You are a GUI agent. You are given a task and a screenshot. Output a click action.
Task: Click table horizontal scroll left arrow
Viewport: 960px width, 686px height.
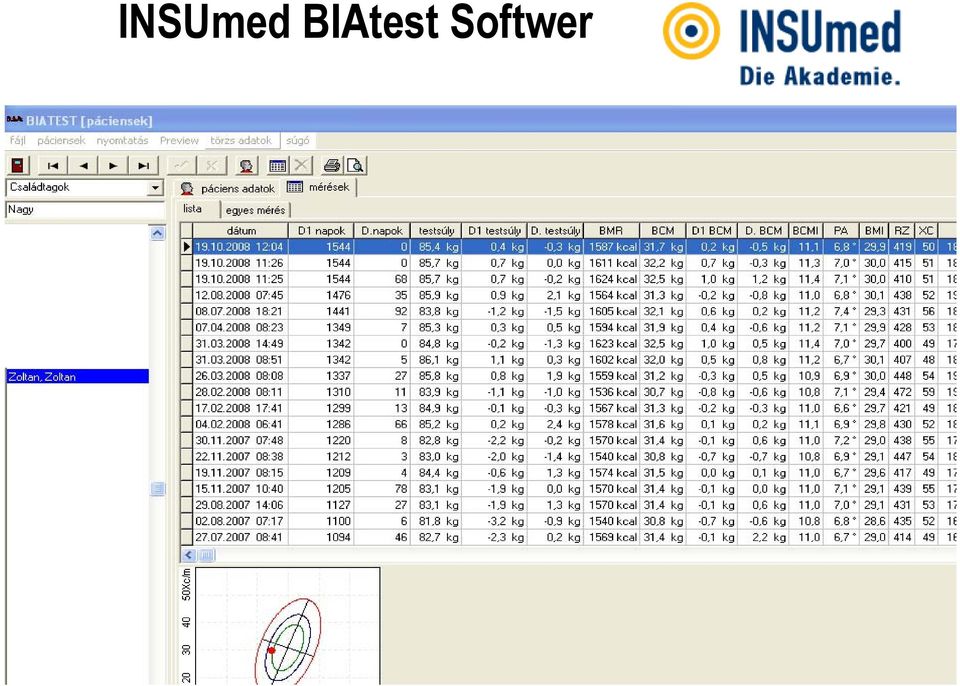(x=189, y=556)
